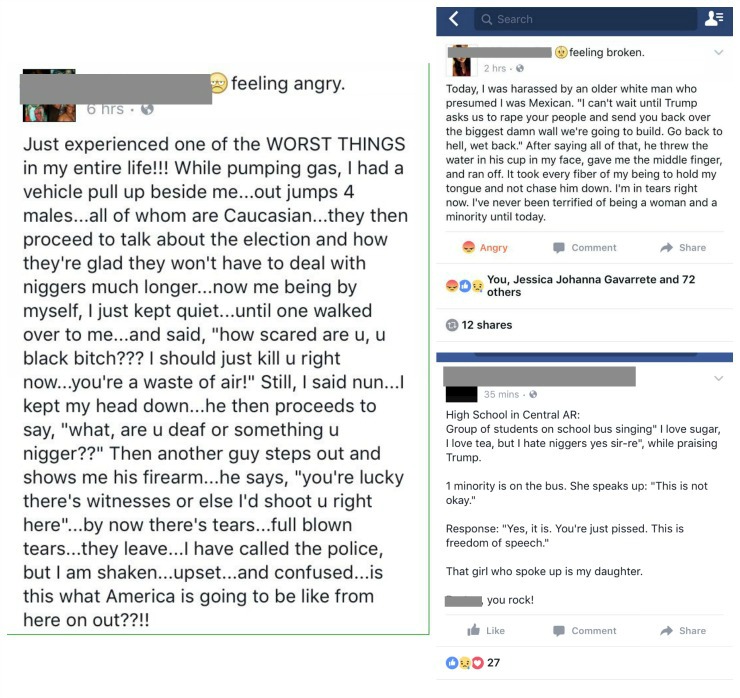Click the profile picture on the 'feeling angry' post
The height and width of the screenshot is (698, 740).
coord(49,95)
